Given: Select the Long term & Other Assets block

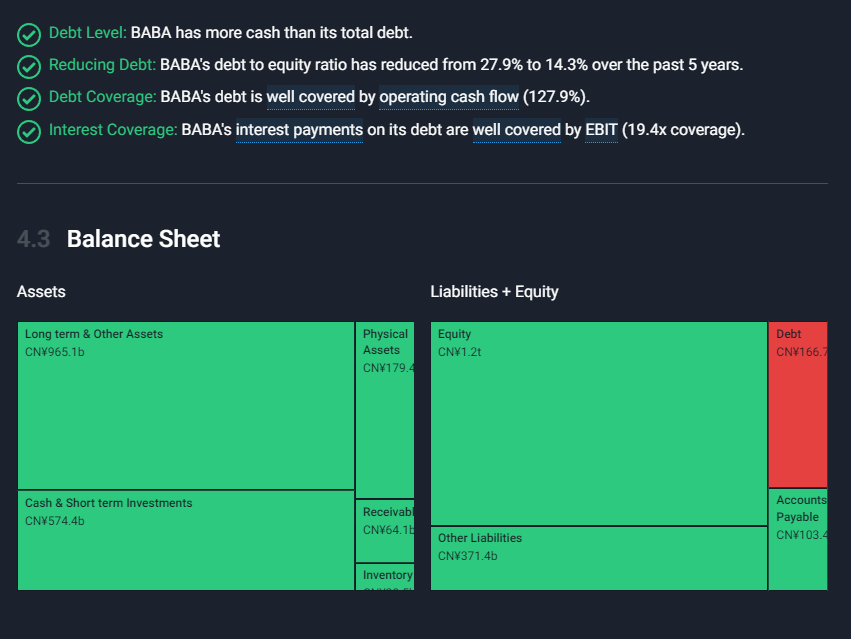Looking at the screenshot, I should click(186, 405).
